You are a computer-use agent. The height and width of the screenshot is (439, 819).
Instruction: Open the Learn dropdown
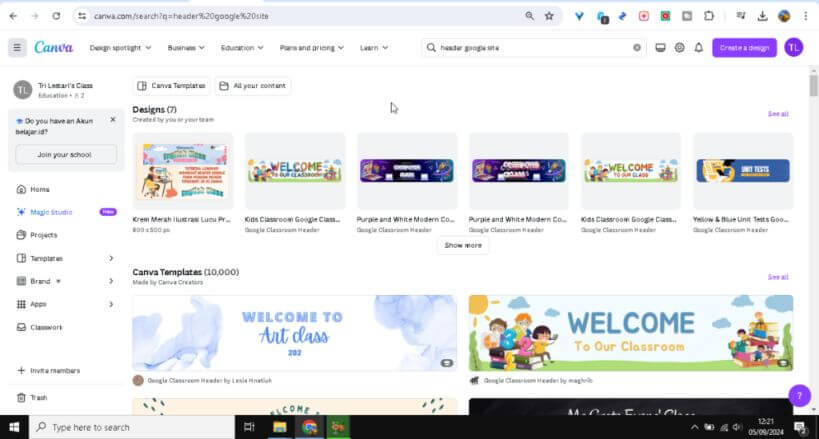pyautogui.click(x=374, y=48)
